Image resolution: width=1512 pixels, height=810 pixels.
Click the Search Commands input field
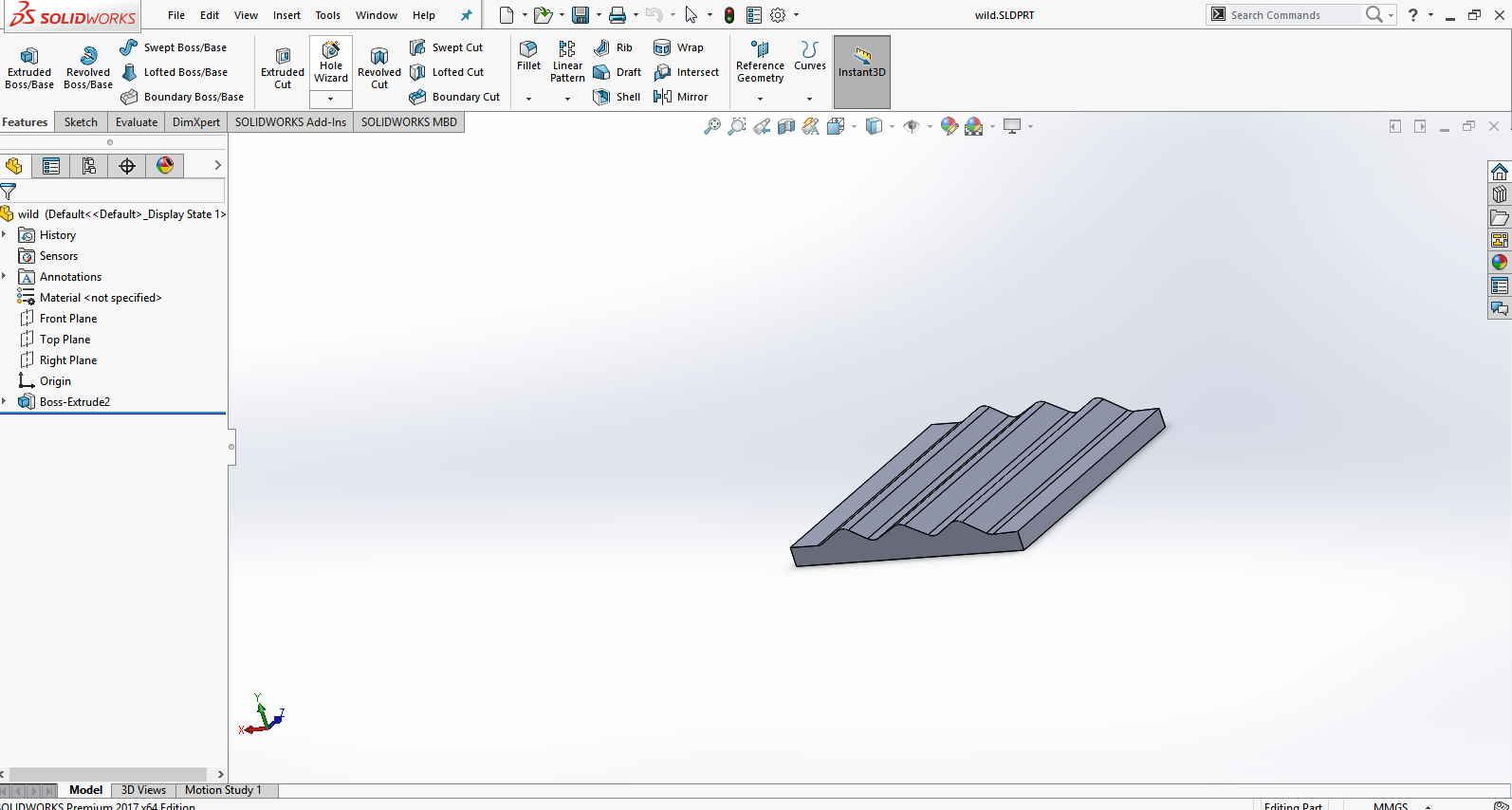1292,15
